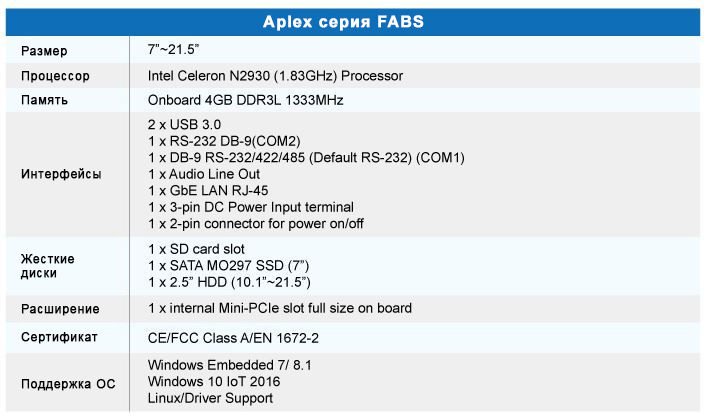Image resolution: width=706 pixels, height=419 pixels.
Task: Select the 'Интерфейсы' row label
Action: (61, 174)
